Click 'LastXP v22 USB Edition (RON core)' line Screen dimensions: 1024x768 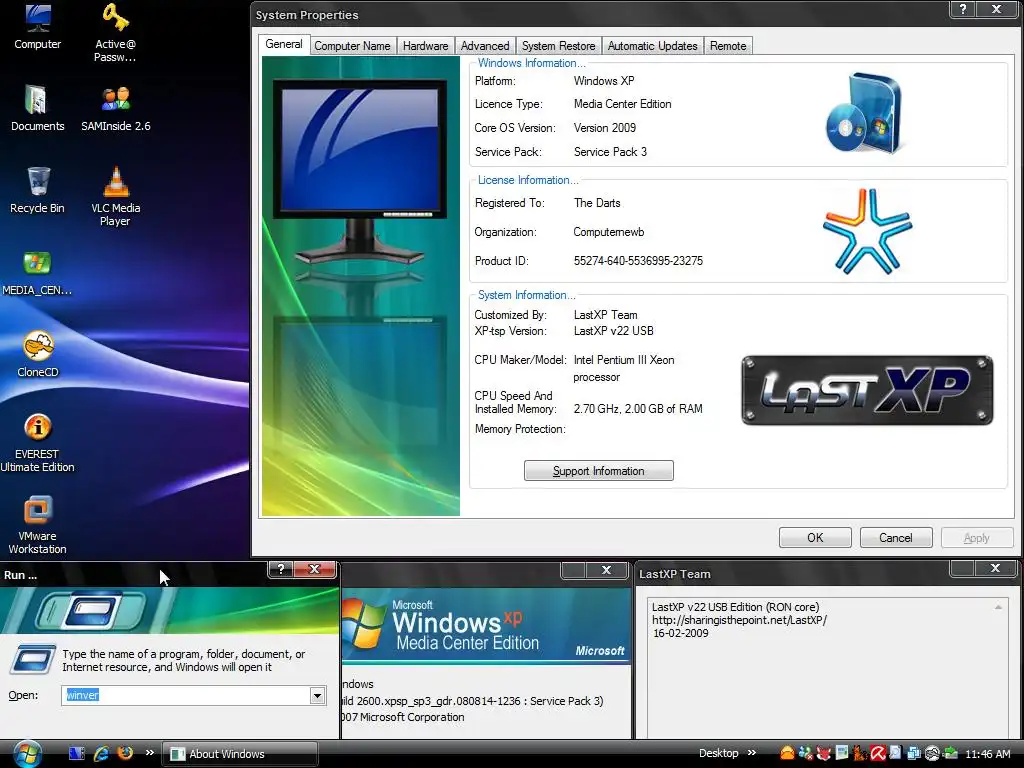pos(735,607)
